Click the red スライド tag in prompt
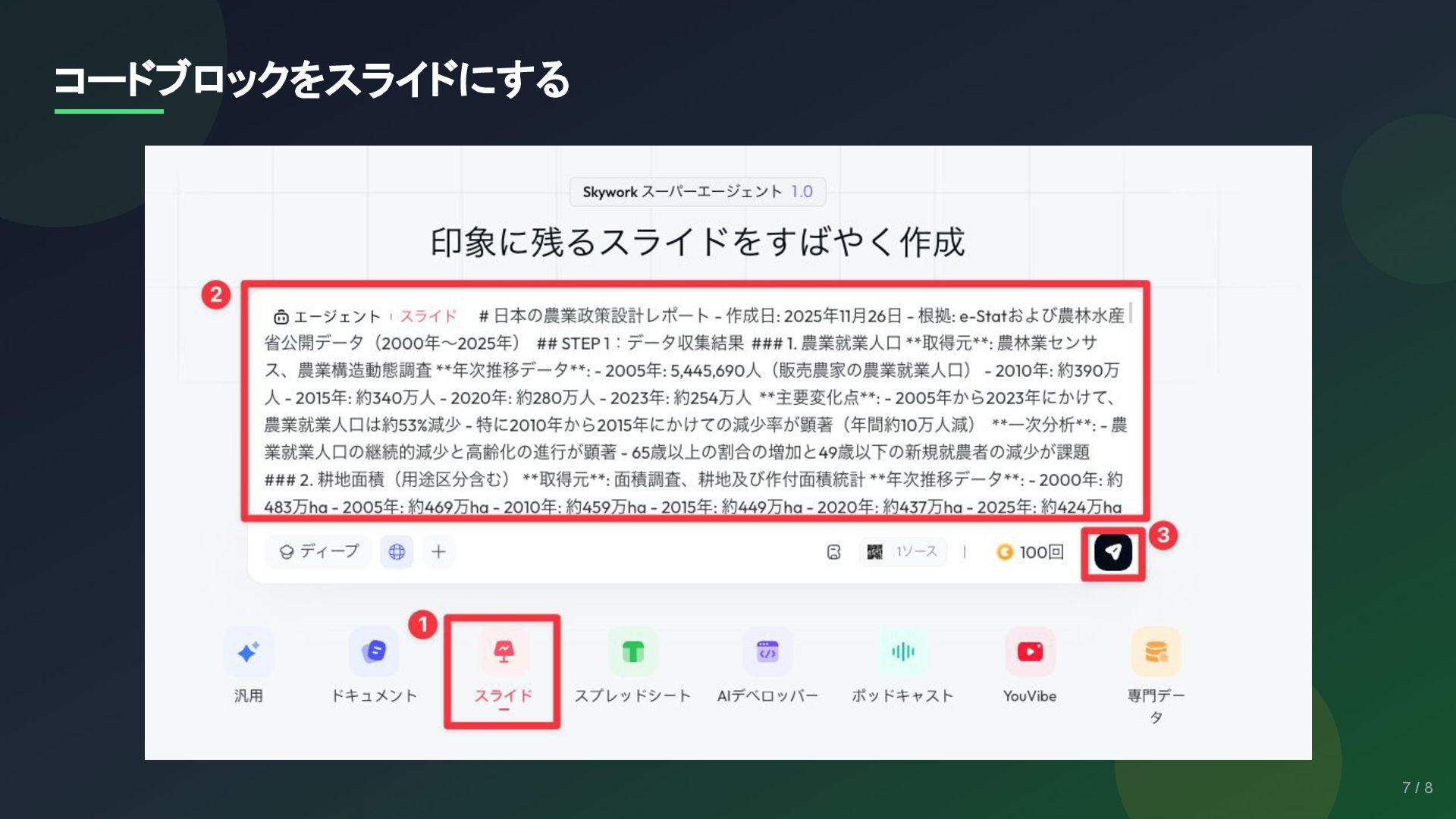 [428, 316]
